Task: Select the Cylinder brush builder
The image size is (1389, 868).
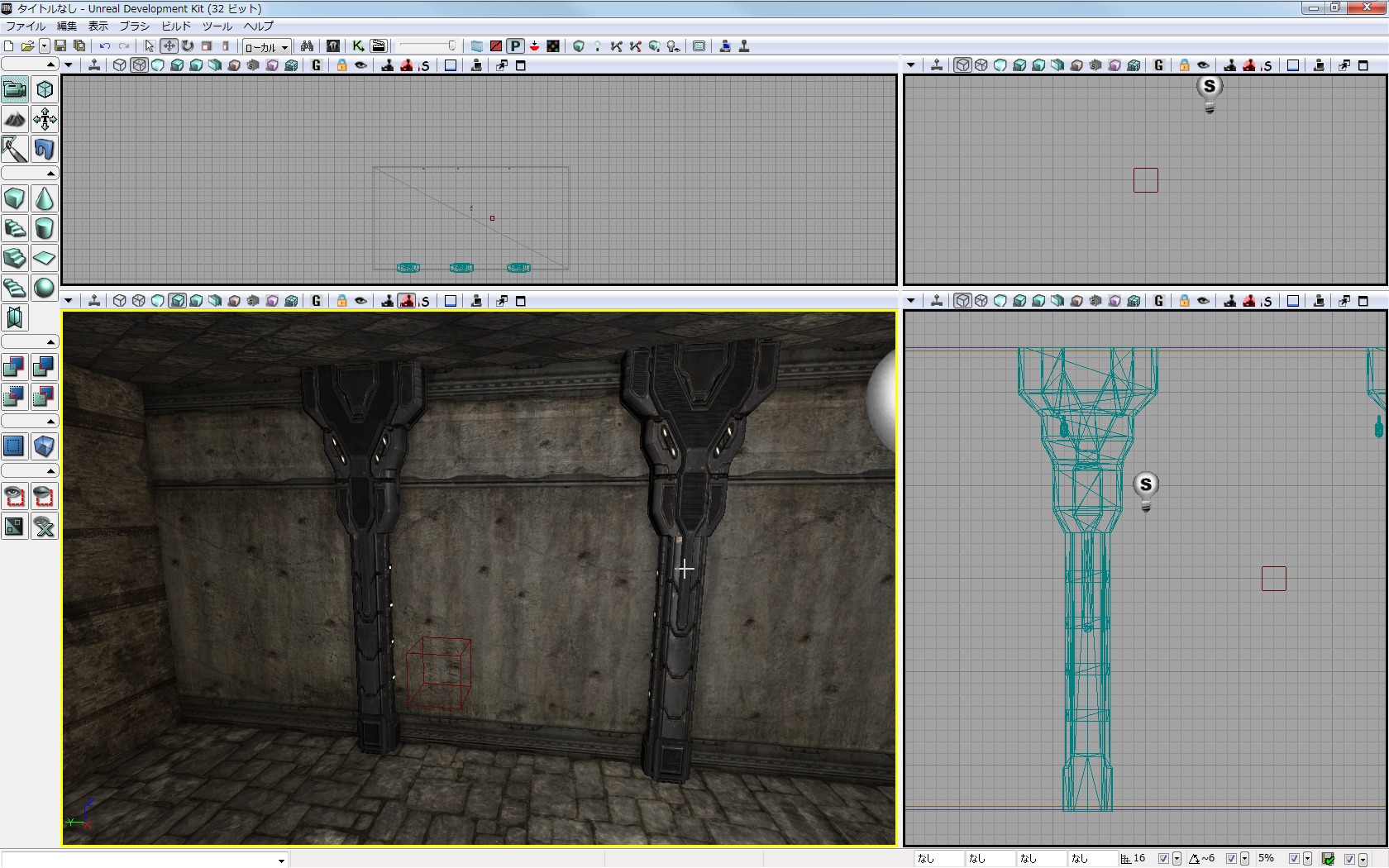Action: pos(45,228)
